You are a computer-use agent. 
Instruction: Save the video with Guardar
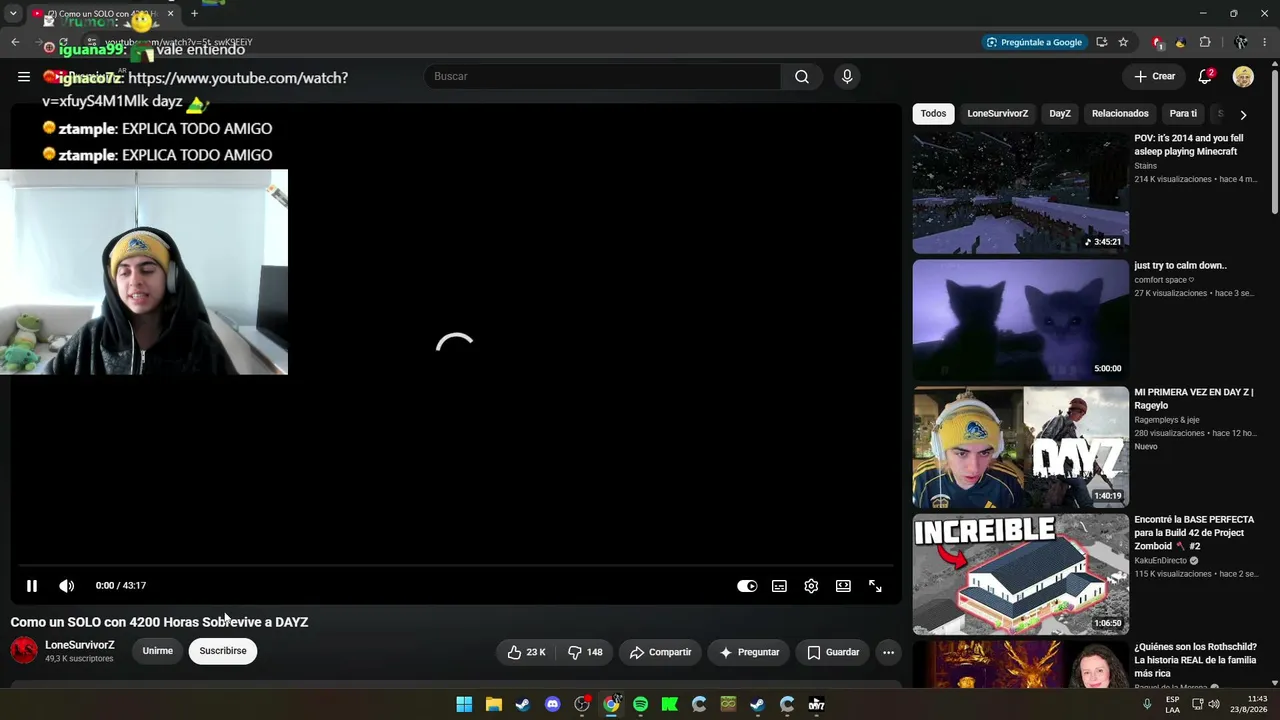click(833, 652)
